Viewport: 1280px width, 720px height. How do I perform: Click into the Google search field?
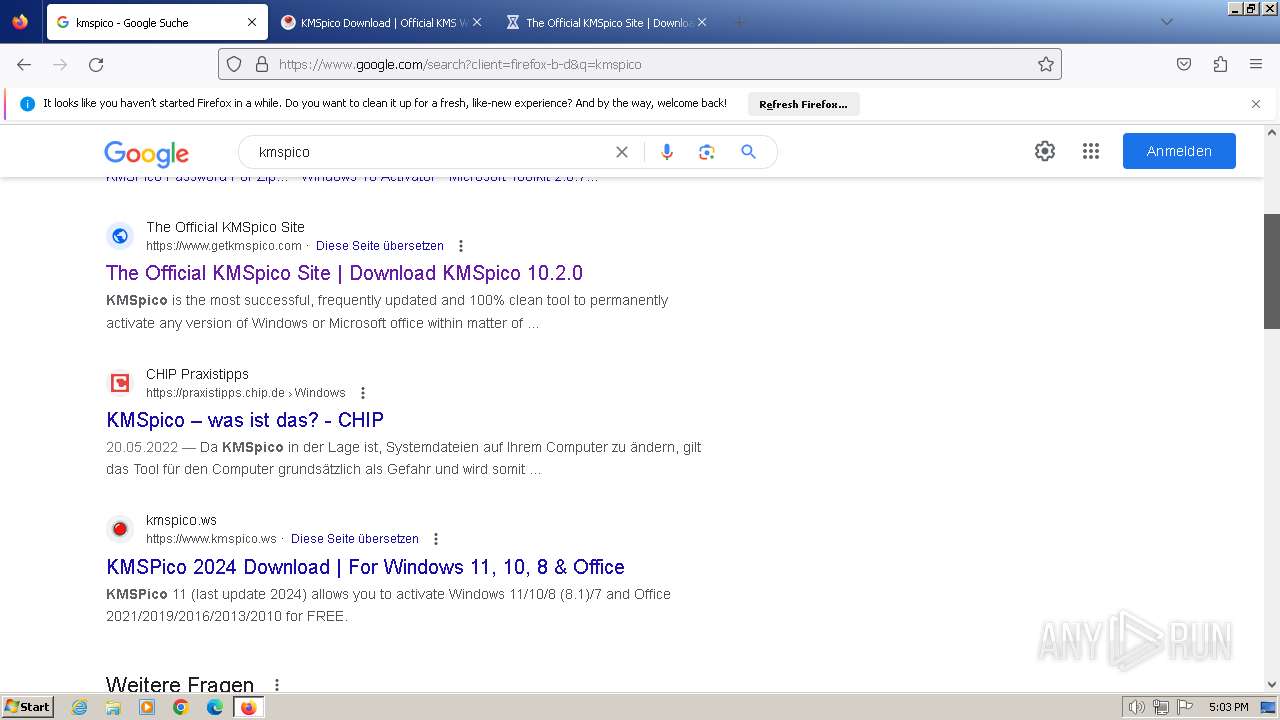tap(430, 152)
